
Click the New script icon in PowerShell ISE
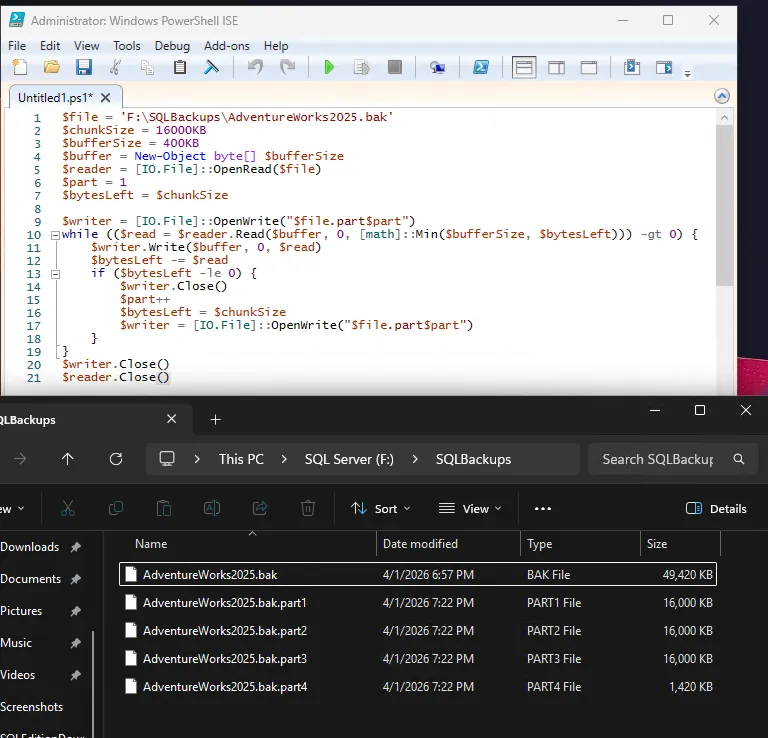click(x=20, y=67)
